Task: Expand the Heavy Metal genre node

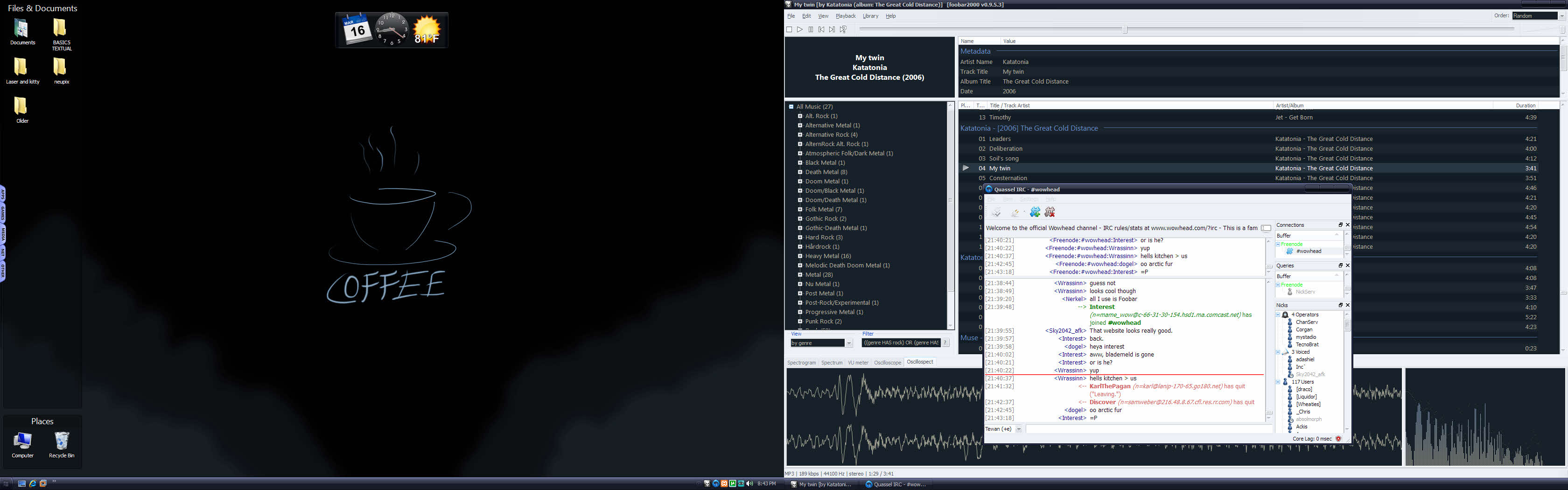Action: pyautogui.click(x=800, y=256)
